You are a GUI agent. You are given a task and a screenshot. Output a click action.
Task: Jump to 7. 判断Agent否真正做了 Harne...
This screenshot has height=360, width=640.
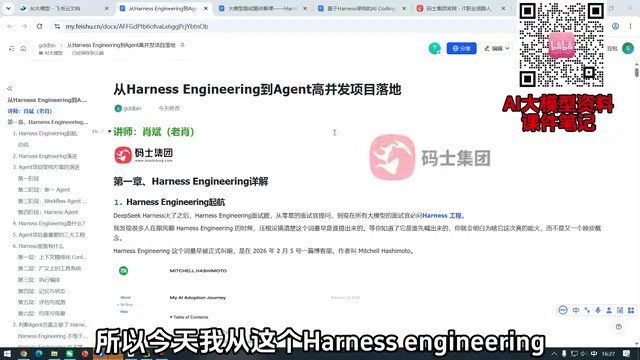click(50, 325)
